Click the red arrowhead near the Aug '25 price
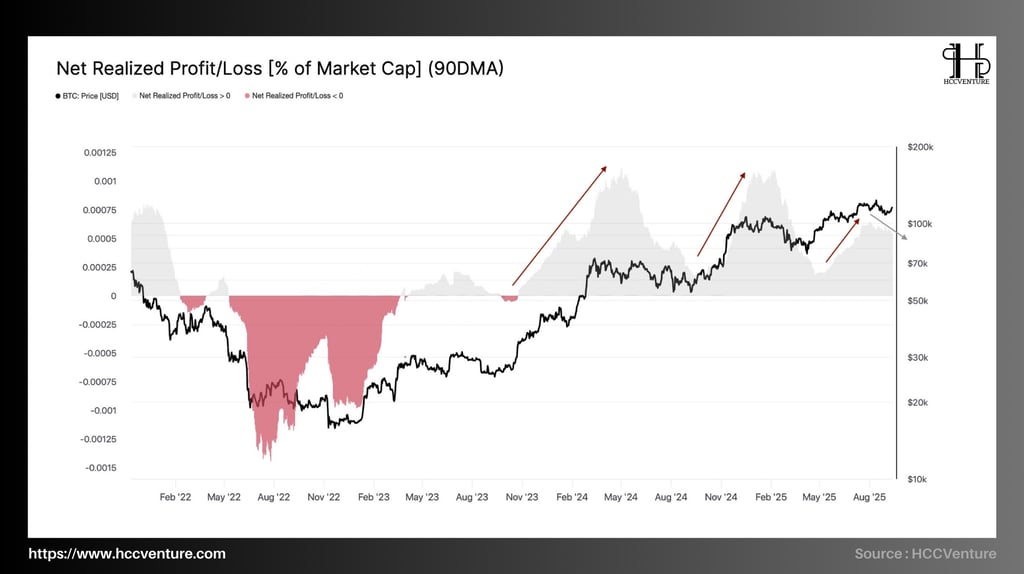Image resolution: width=1024 pixels, height=574 pixels. tap(856, 222)
